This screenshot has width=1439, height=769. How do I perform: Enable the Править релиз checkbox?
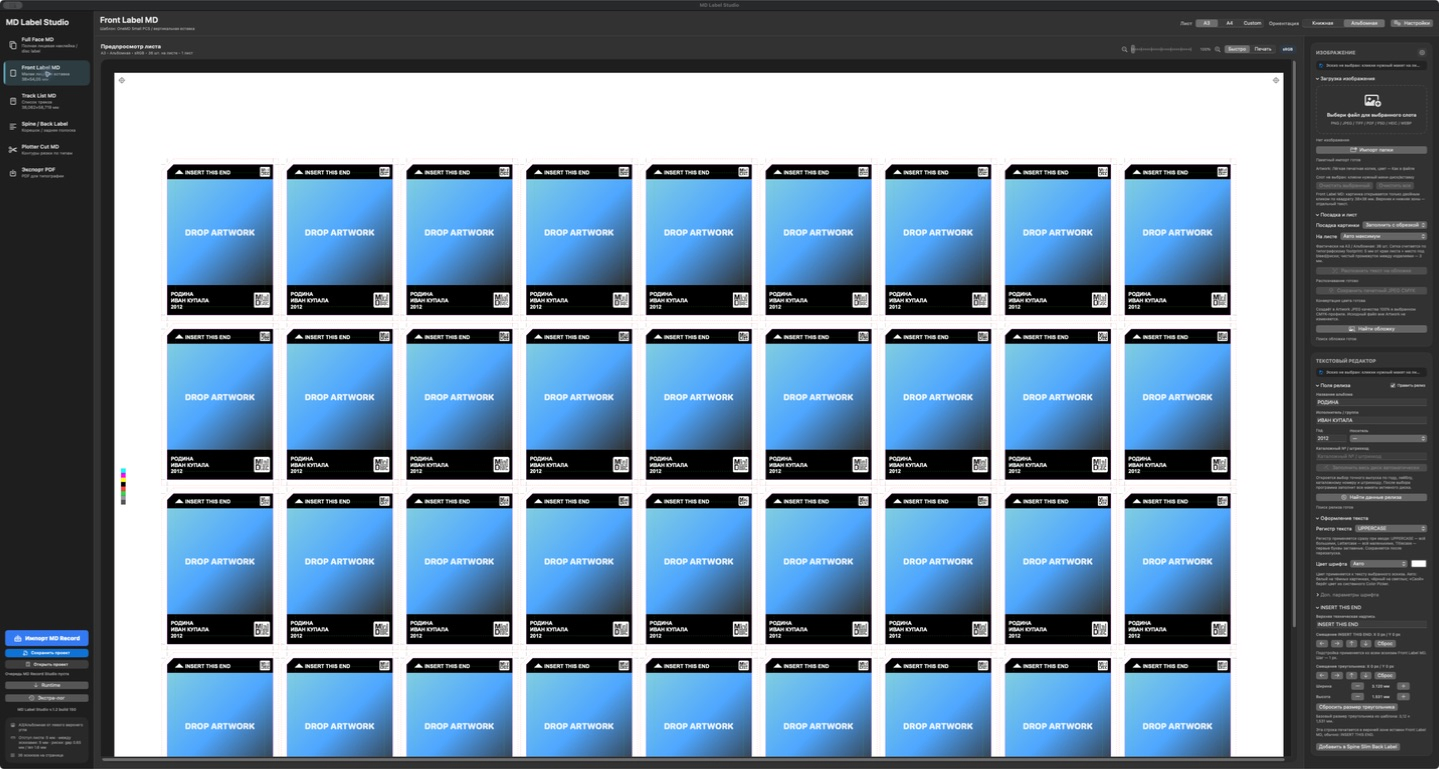[x=1393, y=385]
